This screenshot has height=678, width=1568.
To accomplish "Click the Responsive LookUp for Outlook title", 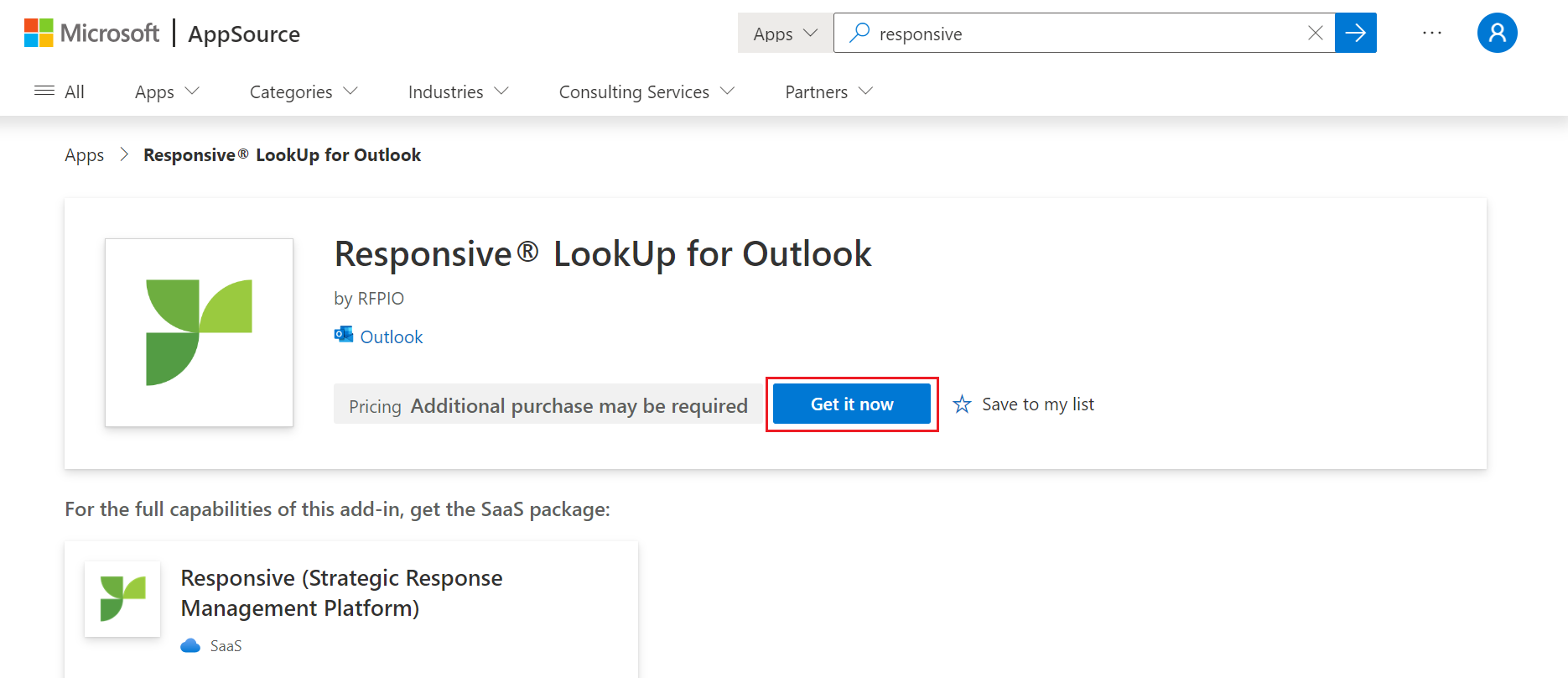I will click(603, 254).
